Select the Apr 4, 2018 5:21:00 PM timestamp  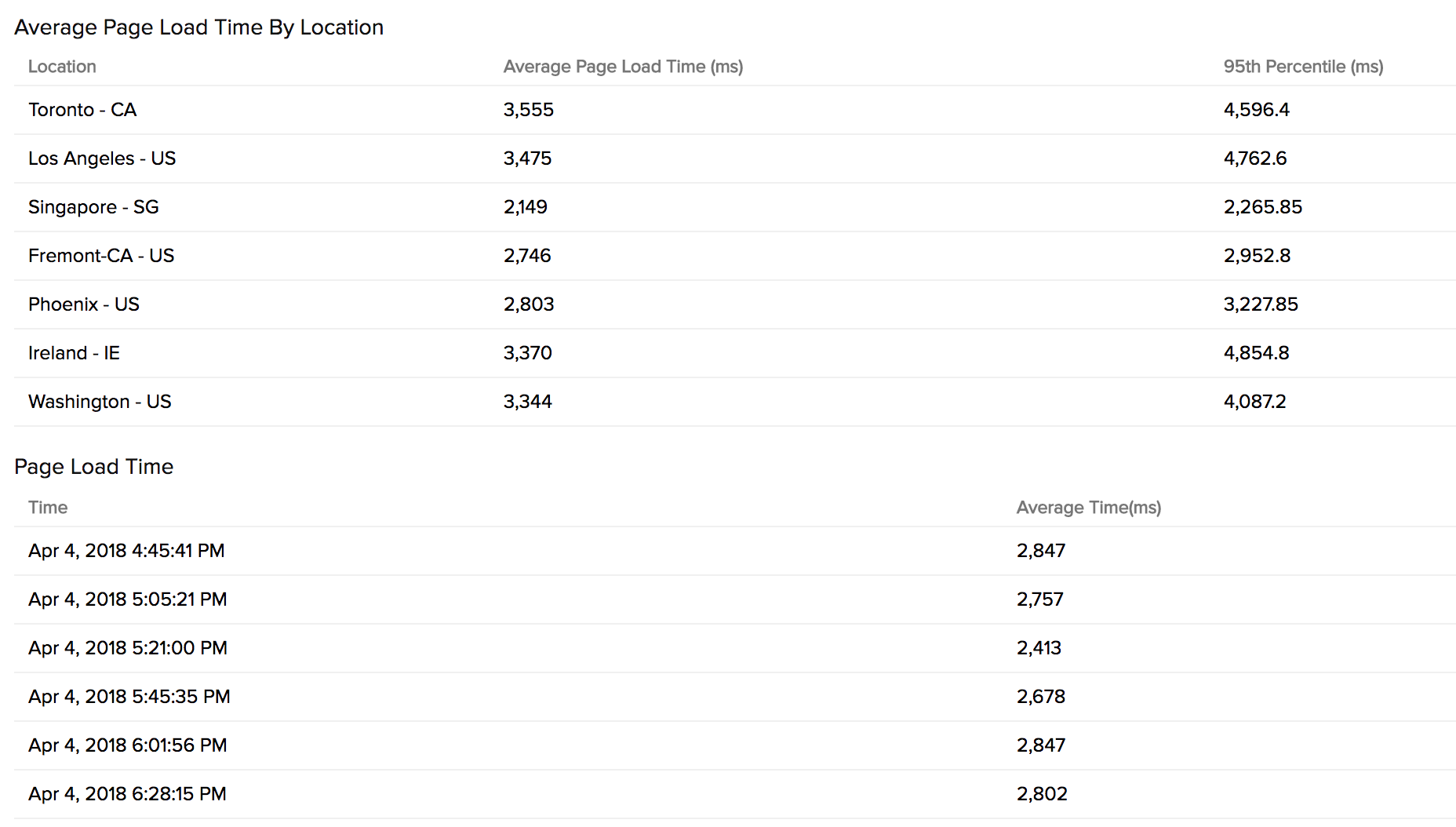128,648
